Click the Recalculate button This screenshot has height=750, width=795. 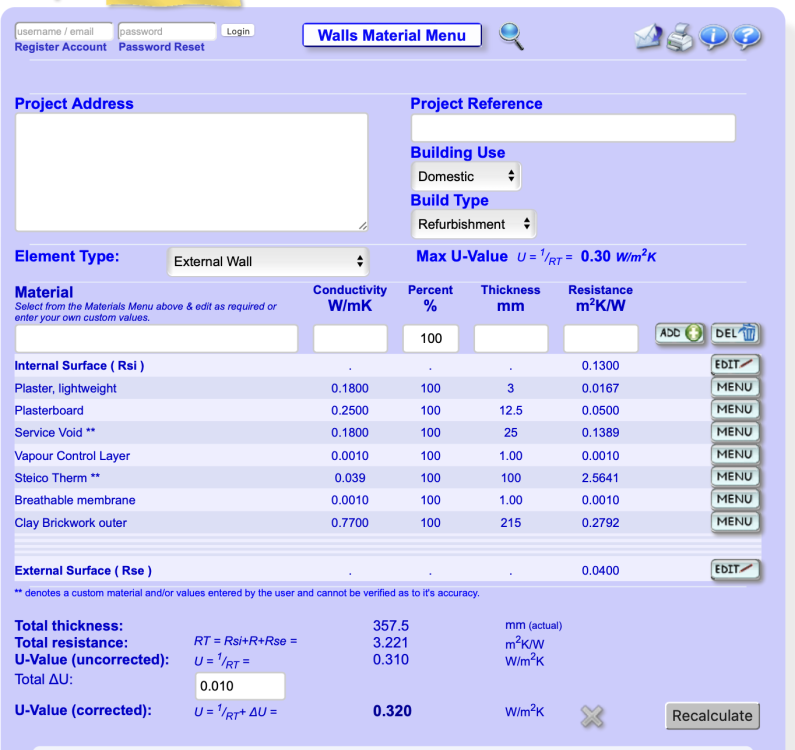[x=712, y=716]
